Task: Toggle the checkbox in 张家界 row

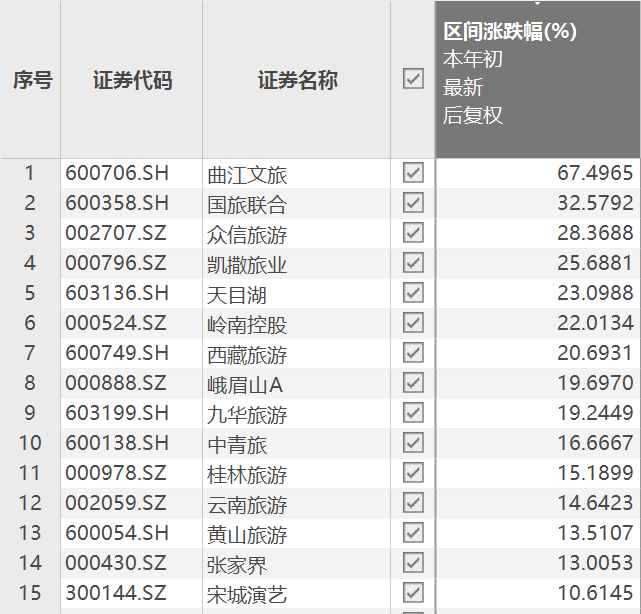Action: pos(413,563)
